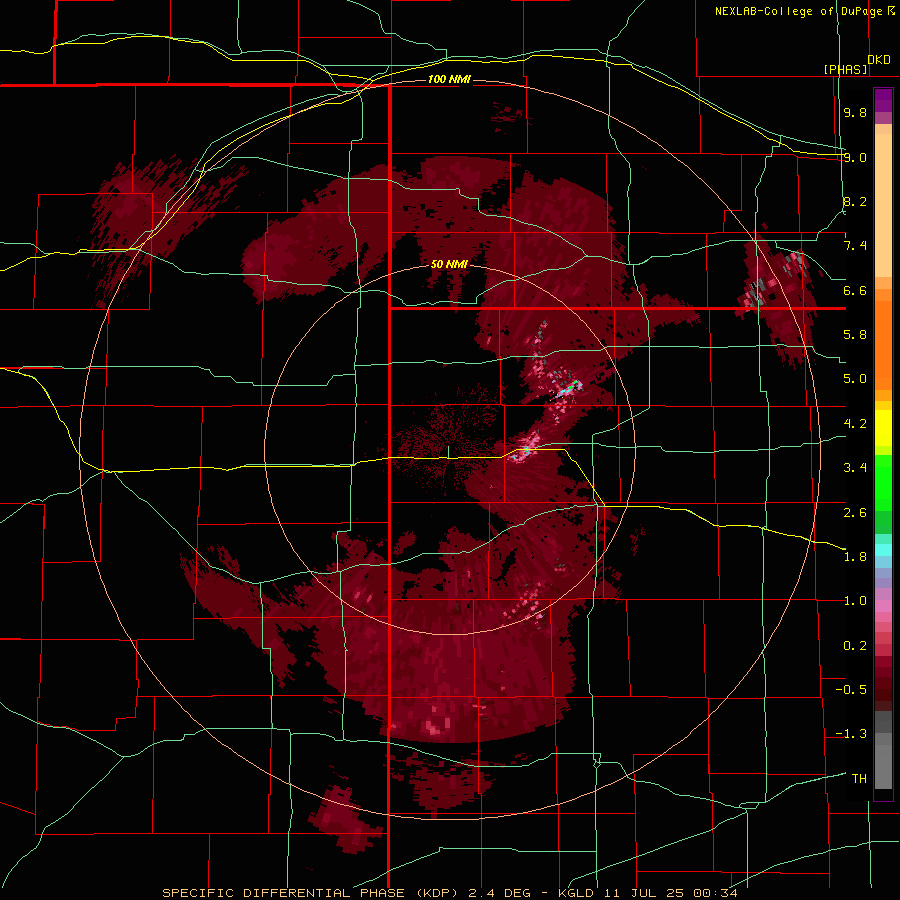The height and width of the screenshot is (900, 900).
Task: Click the 2.6 scale label
Action: 855,512
